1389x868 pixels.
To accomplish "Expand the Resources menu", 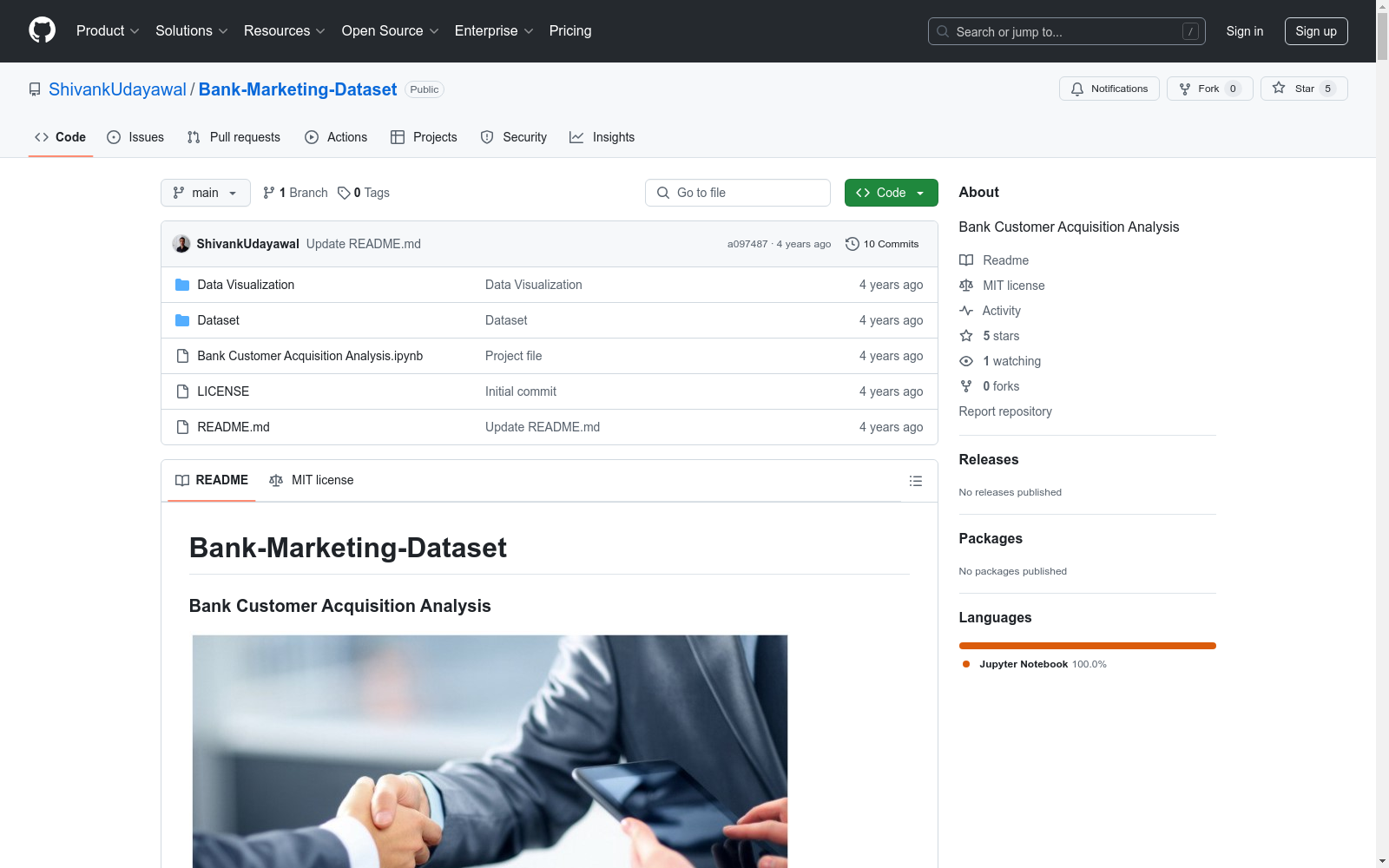I will click(285, 31).
